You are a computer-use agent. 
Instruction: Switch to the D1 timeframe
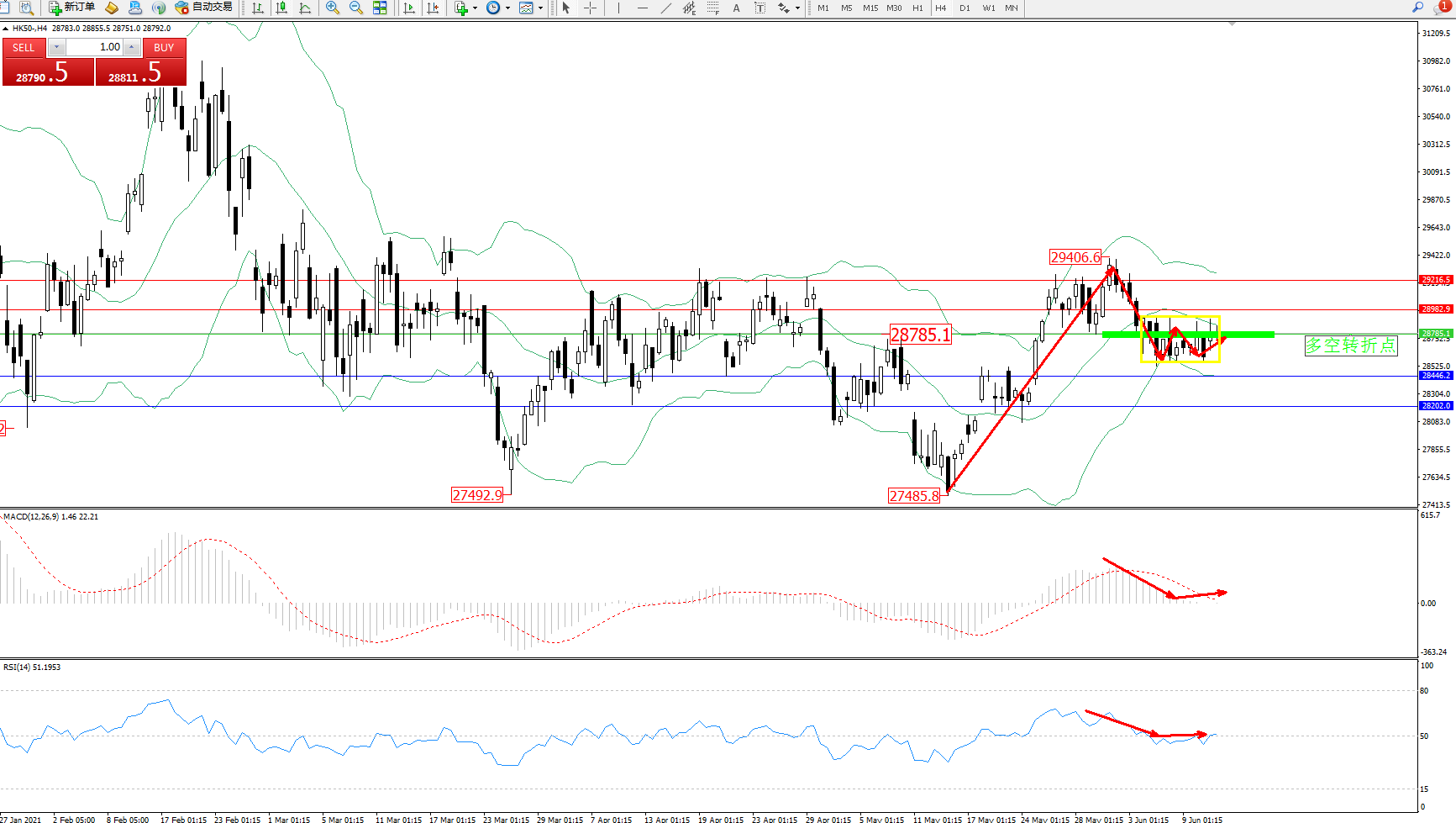[965, 8]
